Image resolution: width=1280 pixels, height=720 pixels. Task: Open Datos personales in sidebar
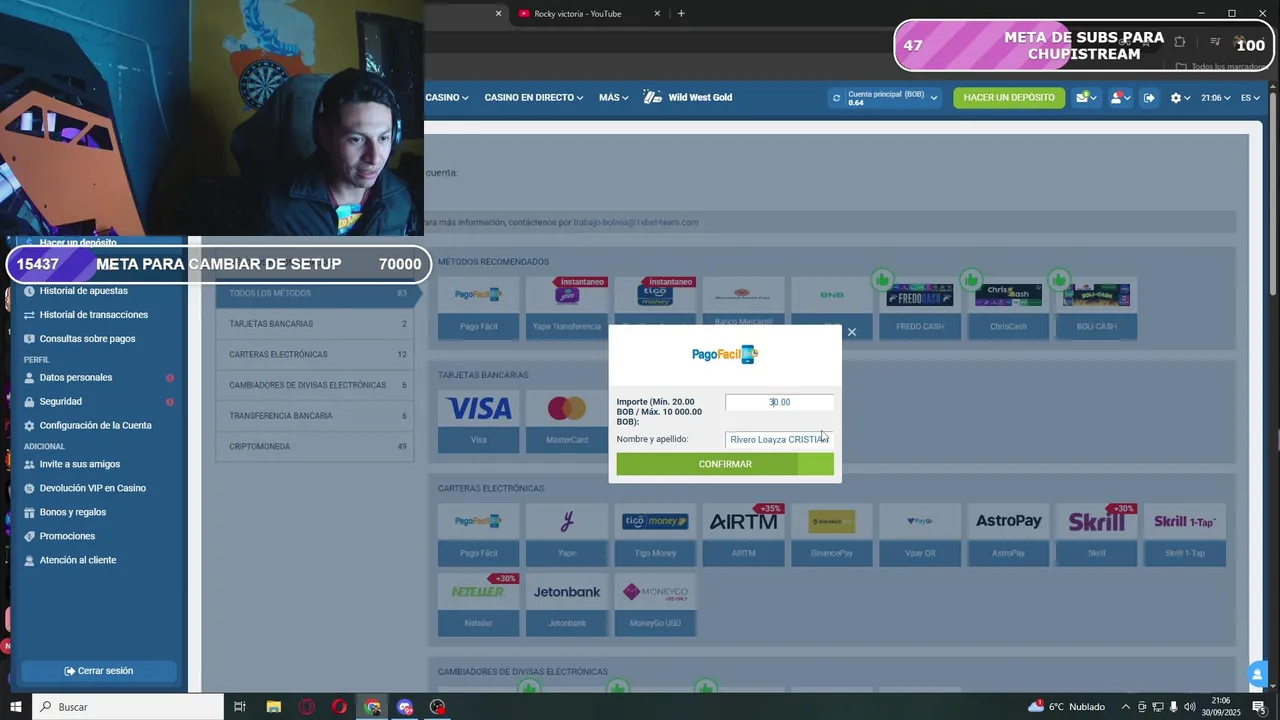[x=76, y=378]
